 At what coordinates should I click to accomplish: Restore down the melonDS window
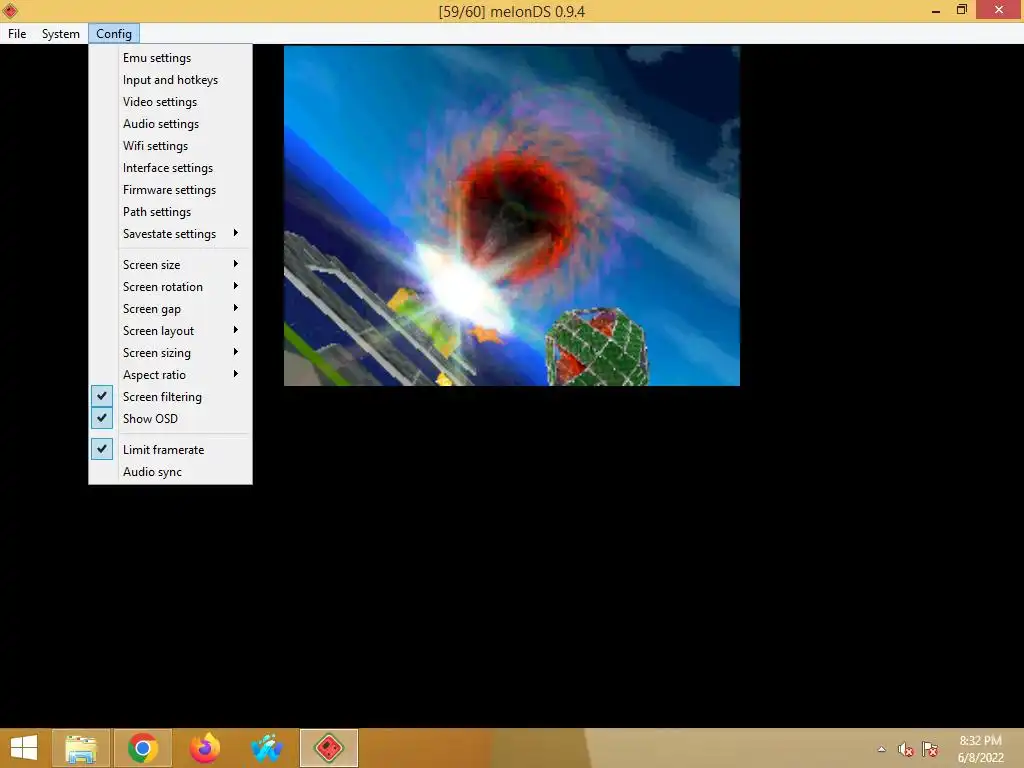point(961,10)
